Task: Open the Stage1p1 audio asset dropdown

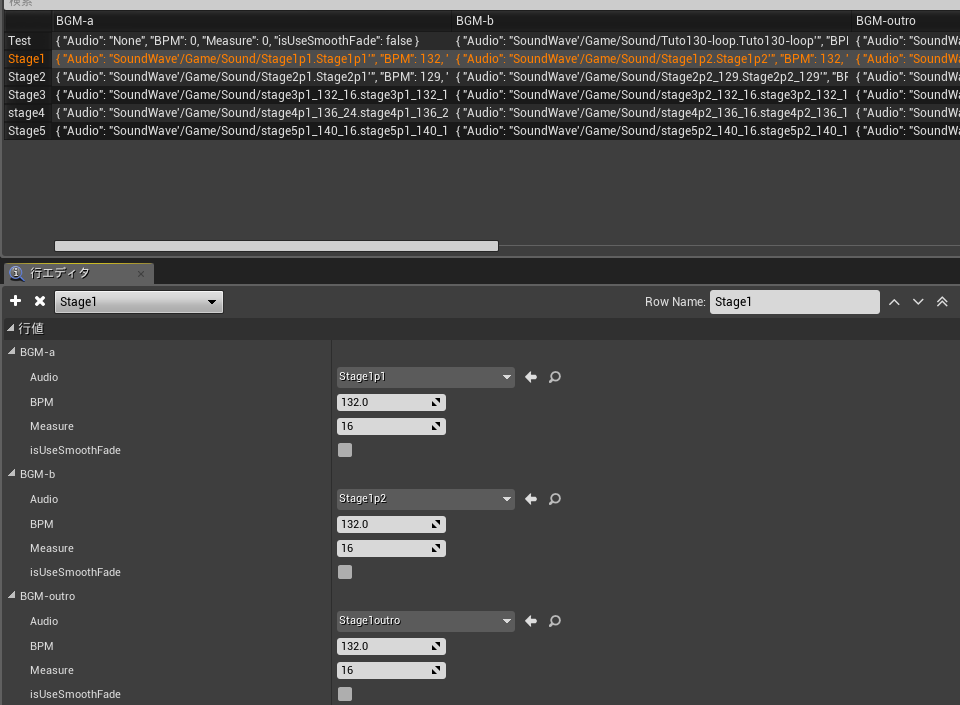Action: click(x=426, y=377)
